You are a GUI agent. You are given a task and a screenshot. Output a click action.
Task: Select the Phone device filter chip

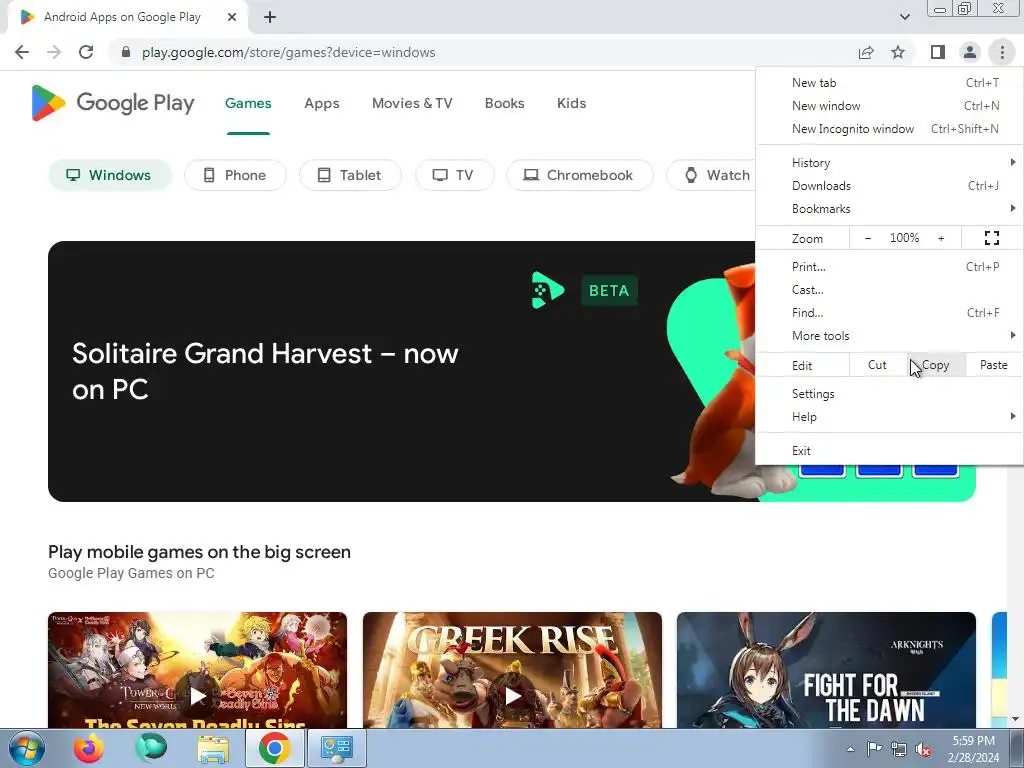(x=235, y=175)
